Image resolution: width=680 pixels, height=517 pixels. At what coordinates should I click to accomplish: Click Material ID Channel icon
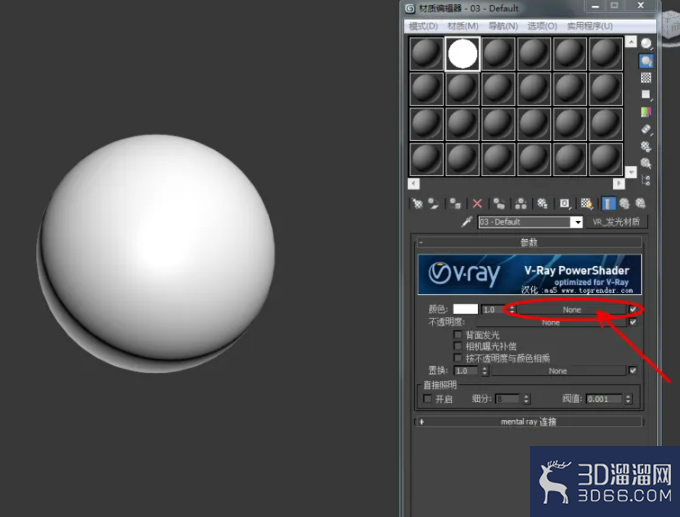click(564, 203)
